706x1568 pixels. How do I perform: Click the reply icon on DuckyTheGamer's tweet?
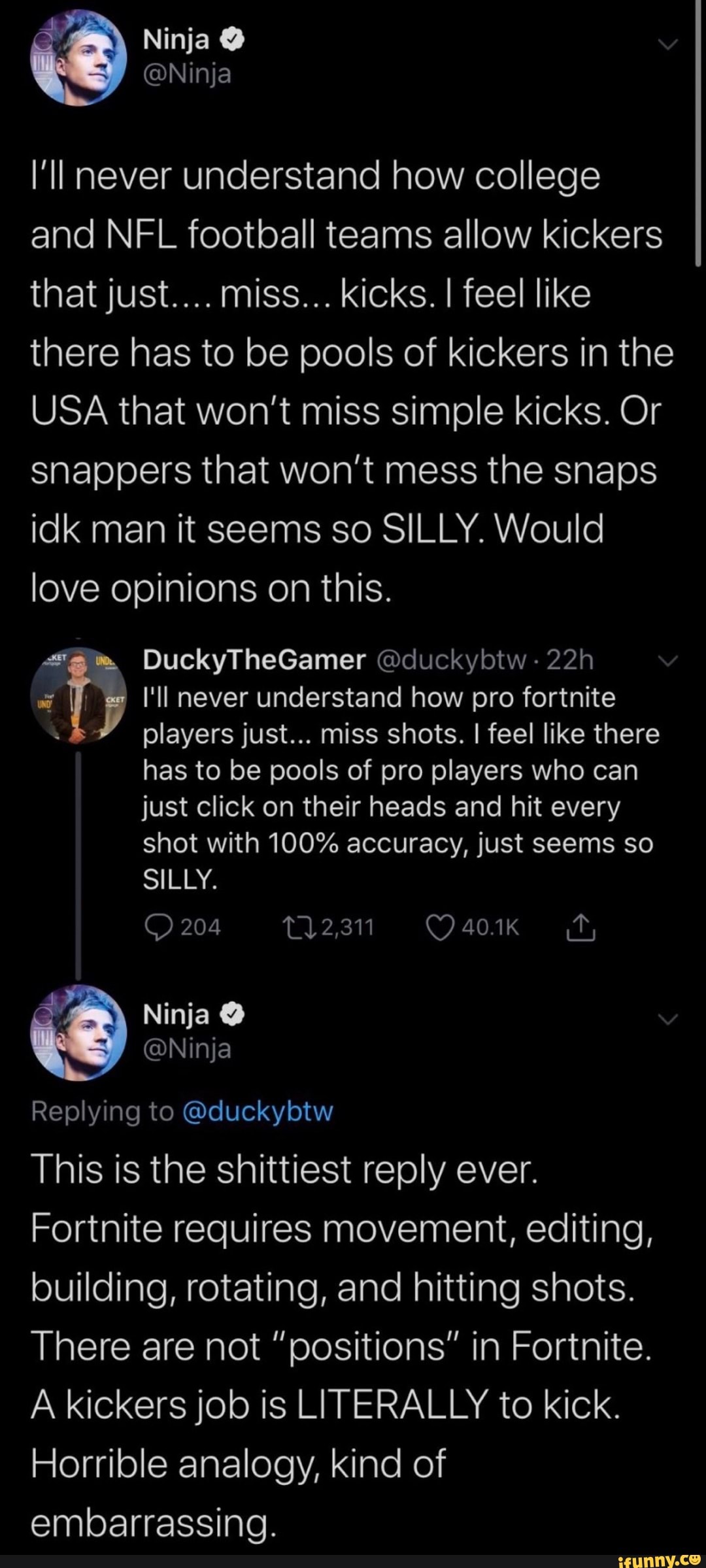(156, 927)
